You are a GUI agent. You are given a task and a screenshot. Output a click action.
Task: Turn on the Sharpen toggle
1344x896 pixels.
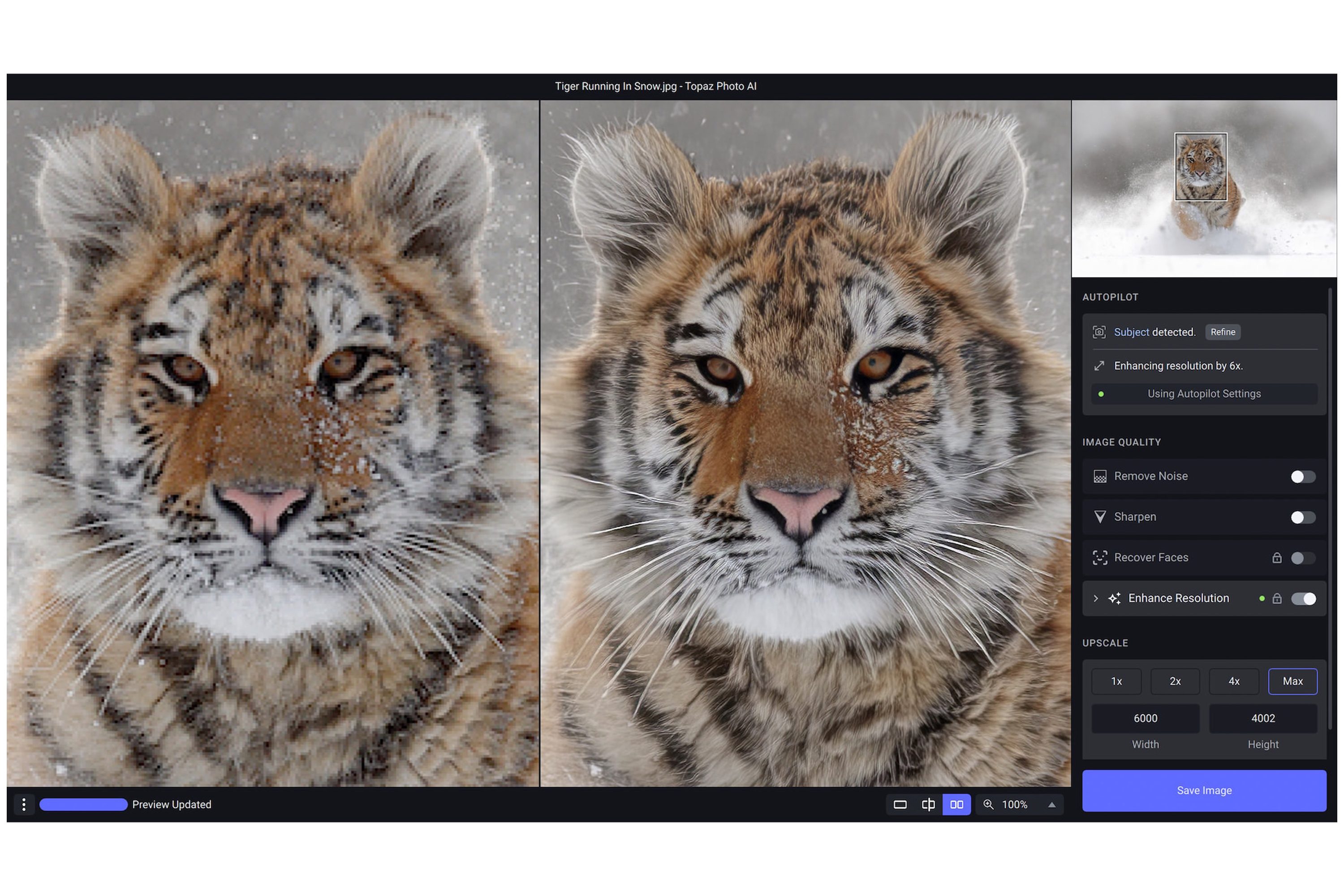[1303, 517]
